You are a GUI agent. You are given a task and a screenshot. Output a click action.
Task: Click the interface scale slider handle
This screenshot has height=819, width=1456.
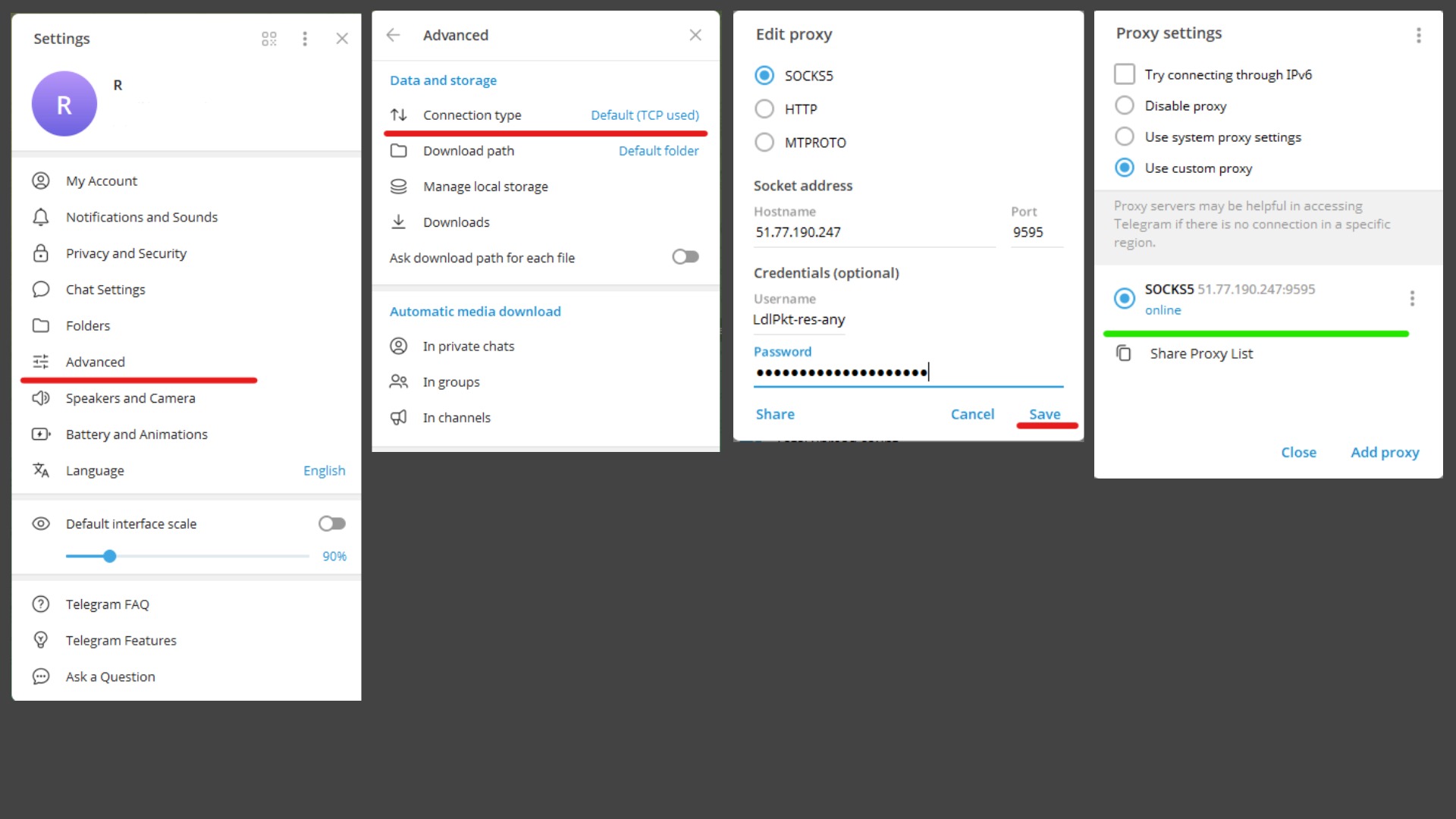pos(110,557)
